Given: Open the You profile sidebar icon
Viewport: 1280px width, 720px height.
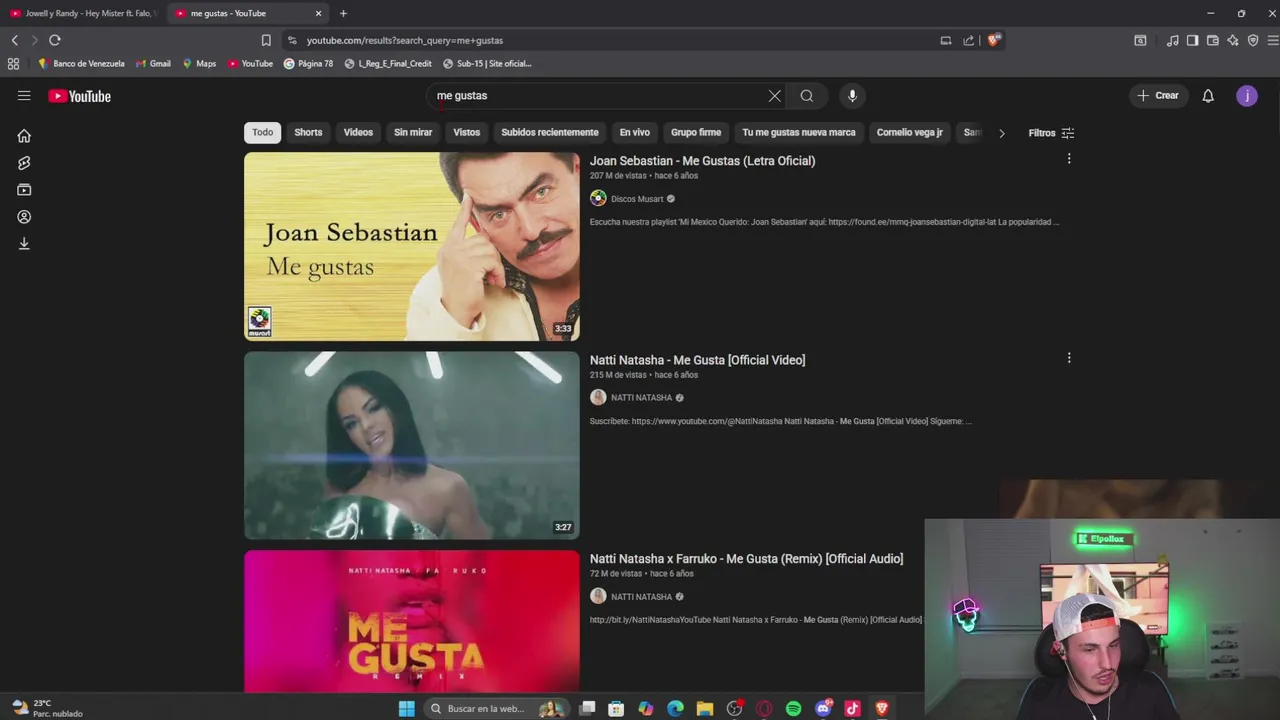Looking at the screenshot, I should 24,217.
